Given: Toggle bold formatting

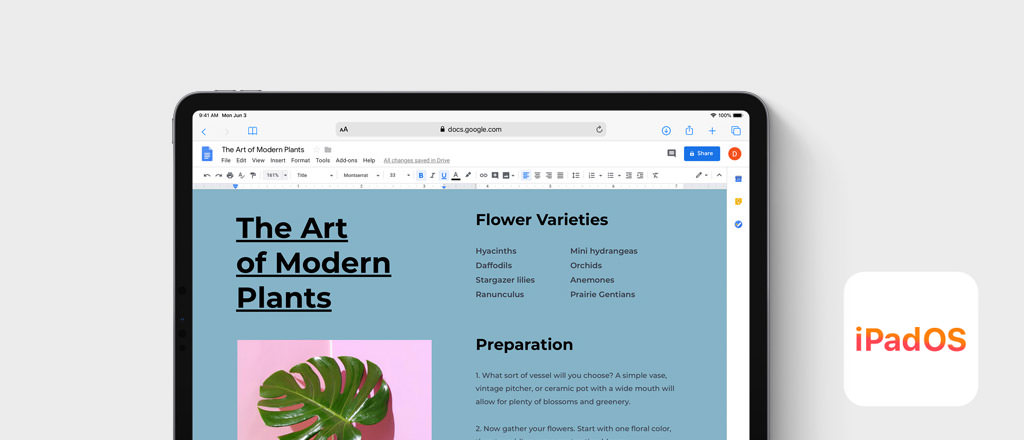Looking at the screenshot, I should [421, 175].
